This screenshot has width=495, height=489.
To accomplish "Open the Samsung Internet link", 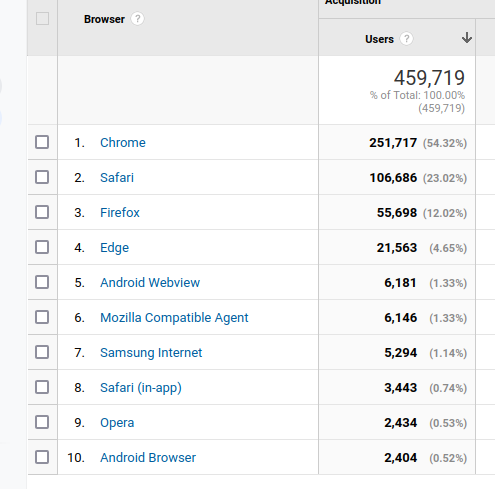I will 151,353.
